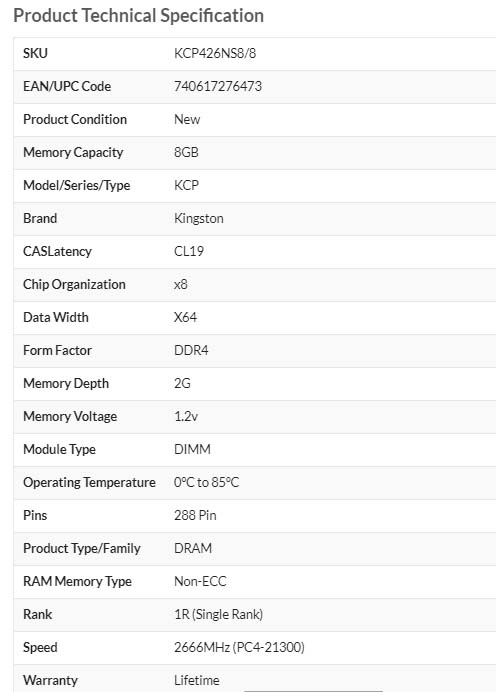Select the EAN/UPC code 740617276473
Viewport: 496px width, 692px height.
click(218, 86)
